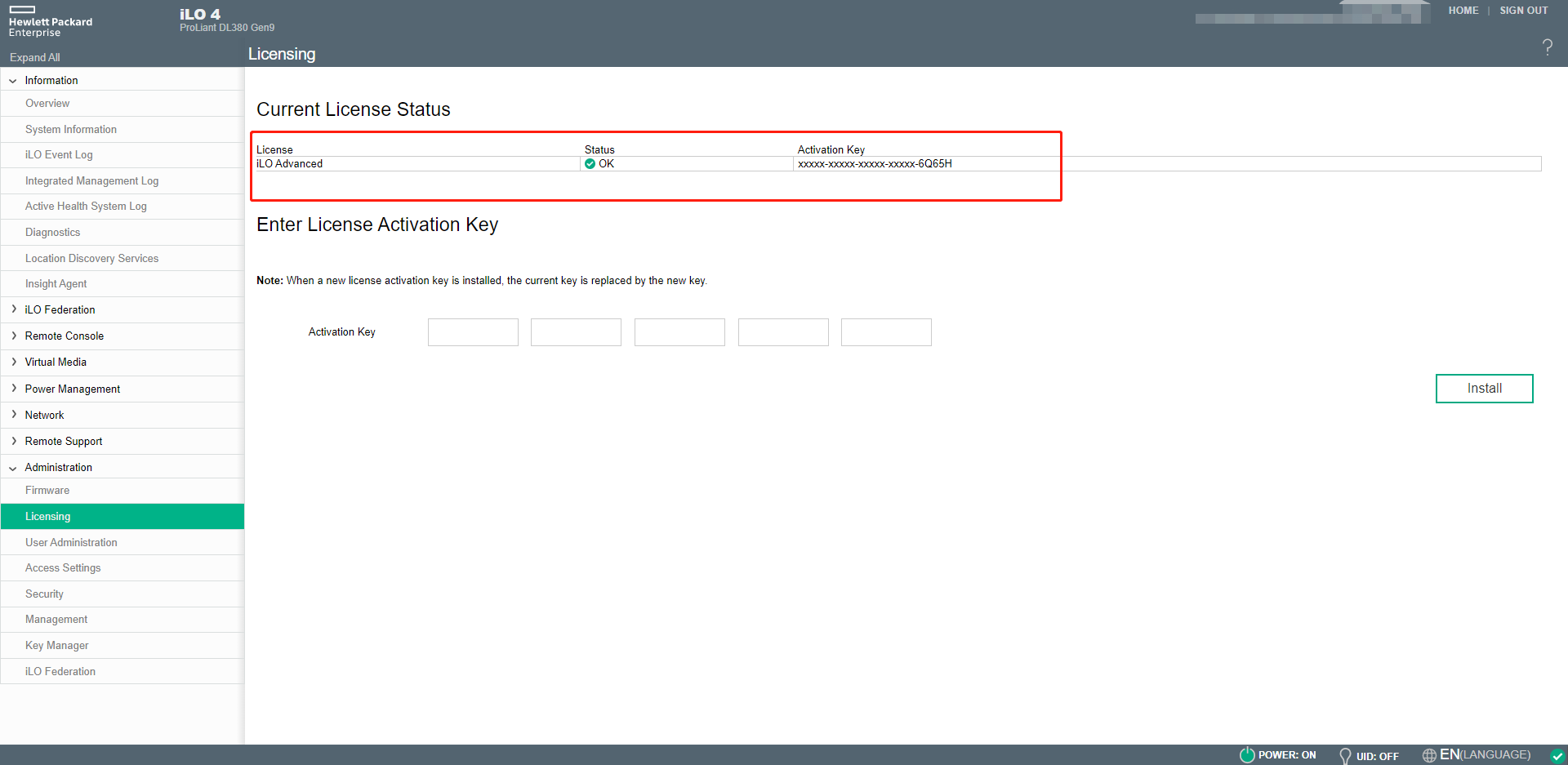Click the POWER: ON power indicator

coord(1247,755)
